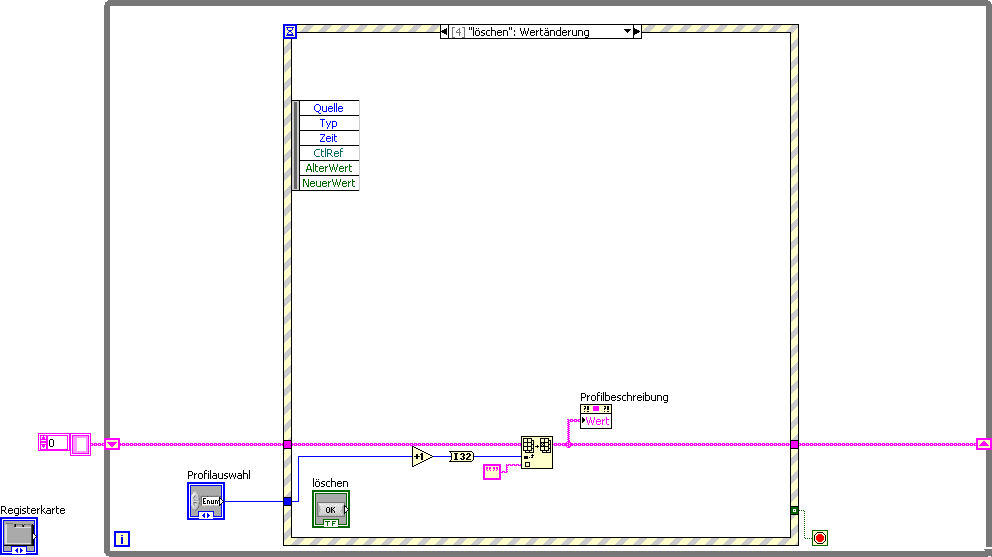Click the Registerkarte label
992x557 pixels.
pyautogui.click(x=33, y=510)
